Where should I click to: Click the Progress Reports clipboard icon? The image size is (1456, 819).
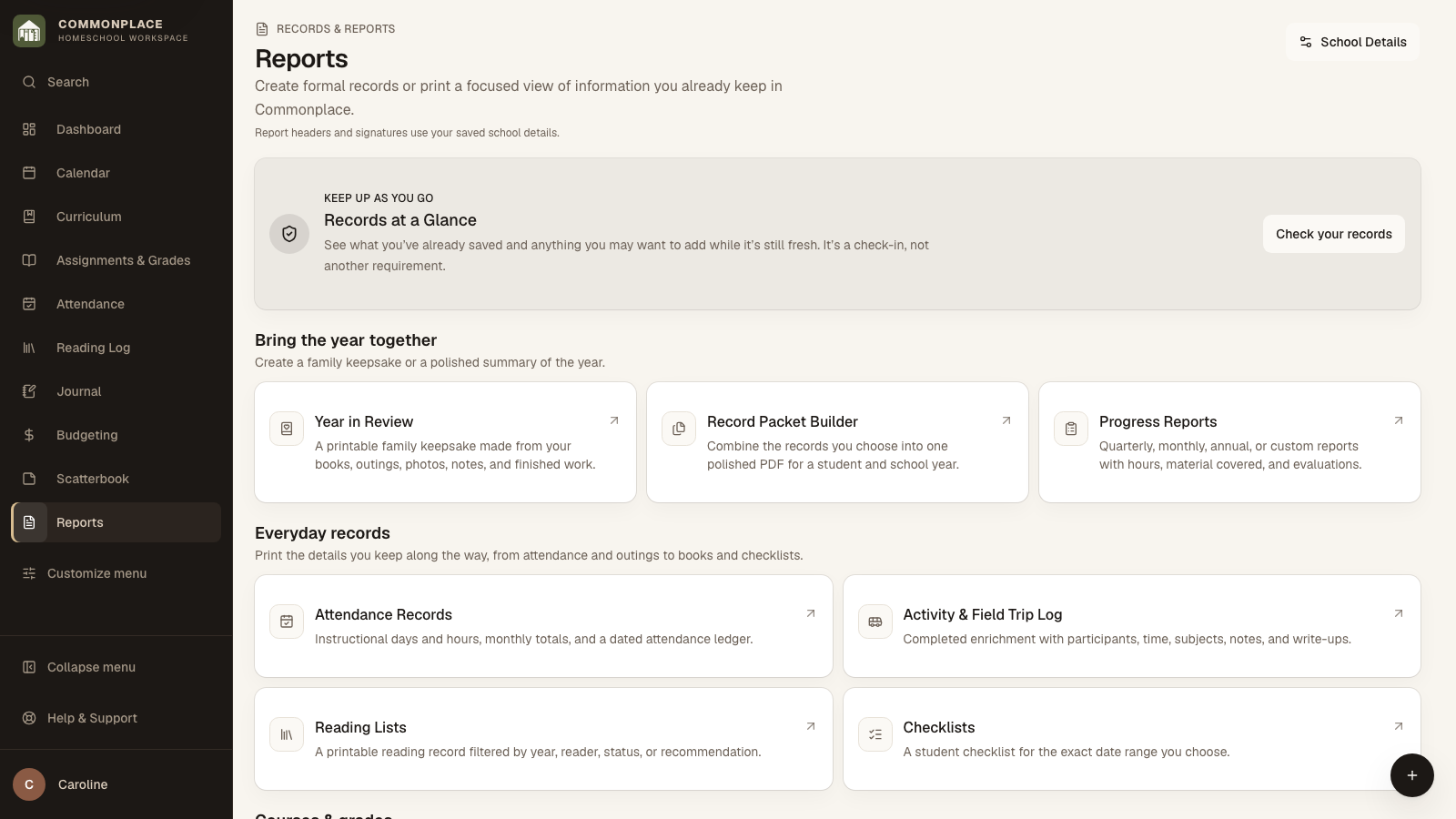1071,429
